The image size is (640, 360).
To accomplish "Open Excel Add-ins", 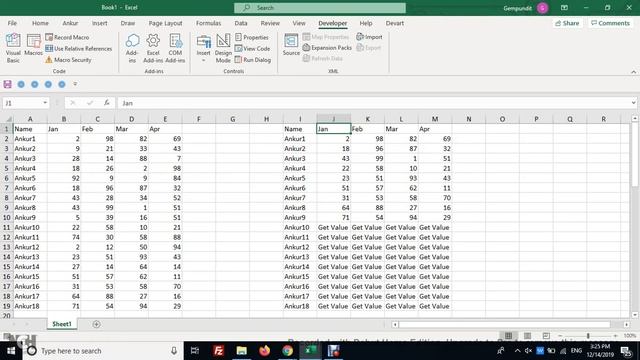I will click(x=153, y=48).
